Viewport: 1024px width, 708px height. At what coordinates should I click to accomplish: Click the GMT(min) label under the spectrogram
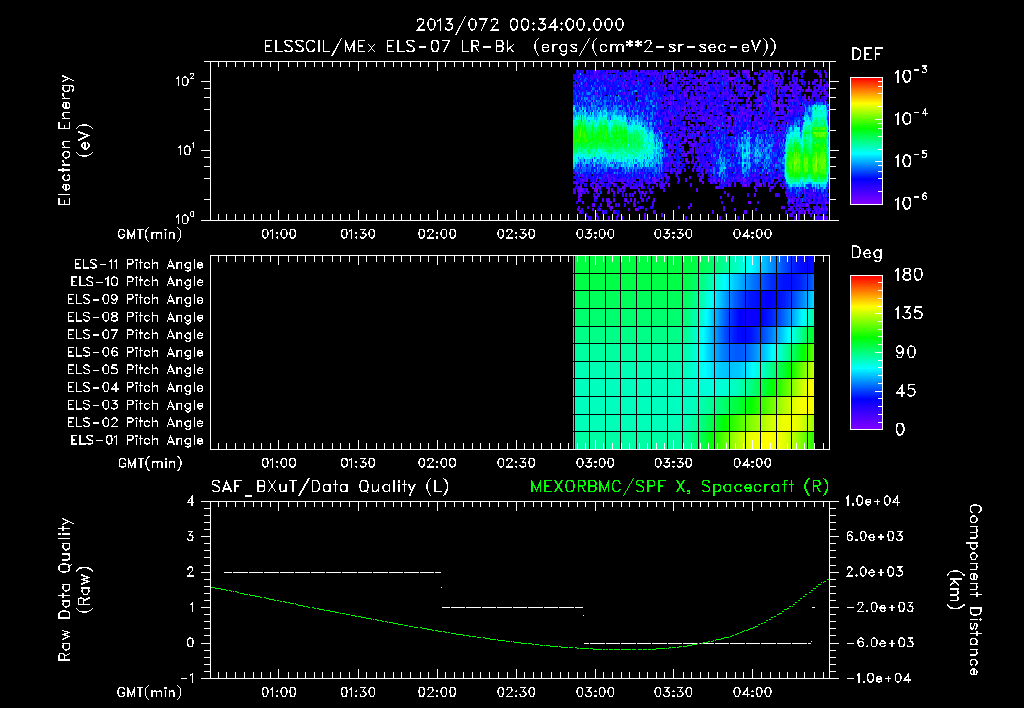(150, 234)
